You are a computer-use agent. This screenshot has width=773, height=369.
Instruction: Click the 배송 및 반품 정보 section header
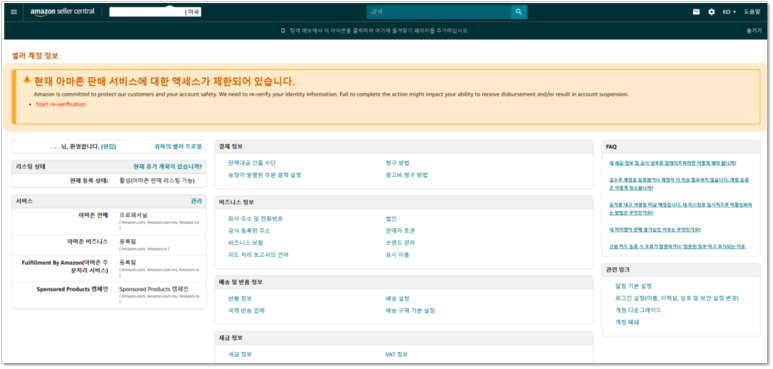(240, 282)
